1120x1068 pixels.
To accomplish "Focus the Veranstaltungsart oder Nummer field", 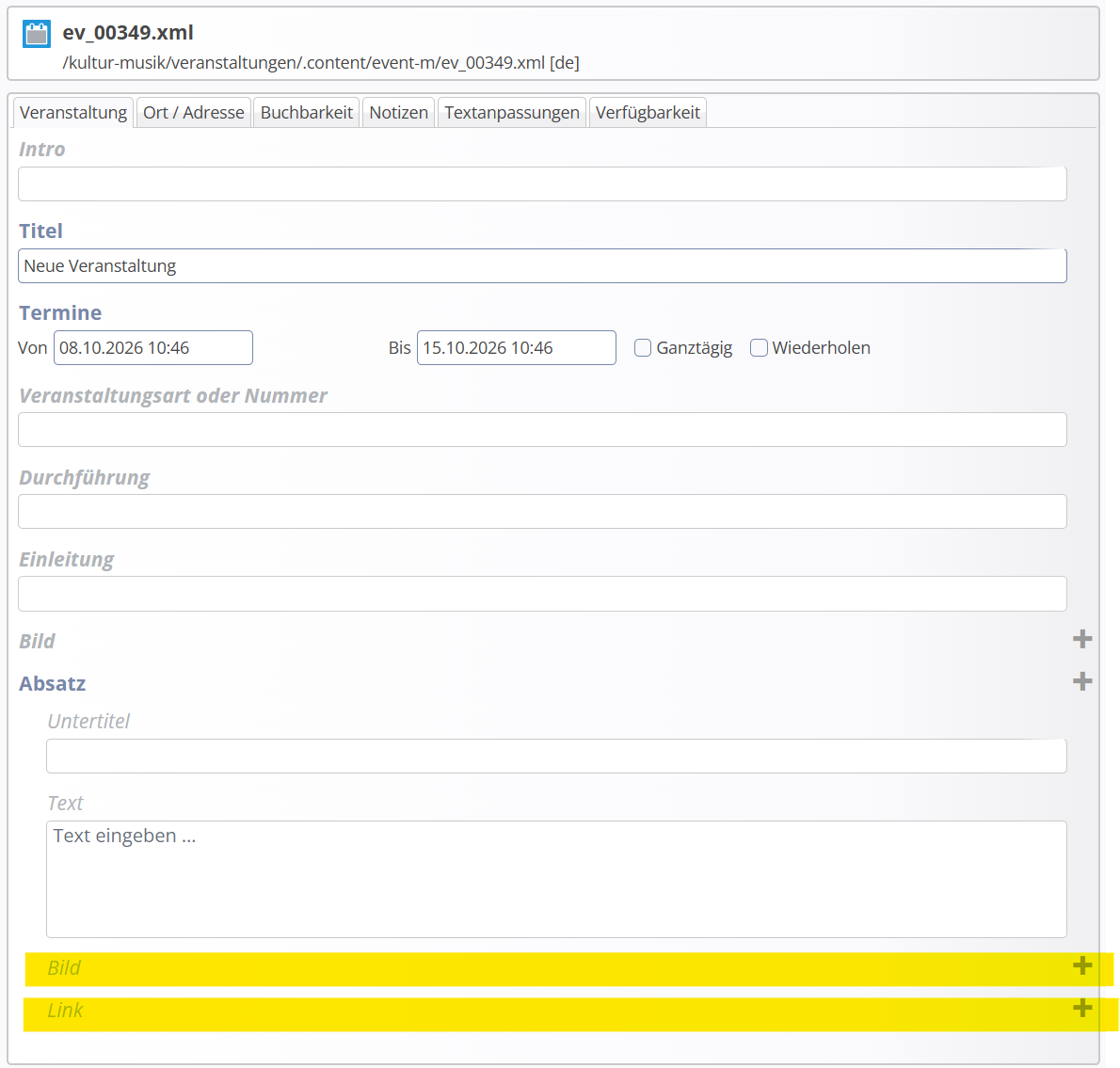I will click(542, 430).
